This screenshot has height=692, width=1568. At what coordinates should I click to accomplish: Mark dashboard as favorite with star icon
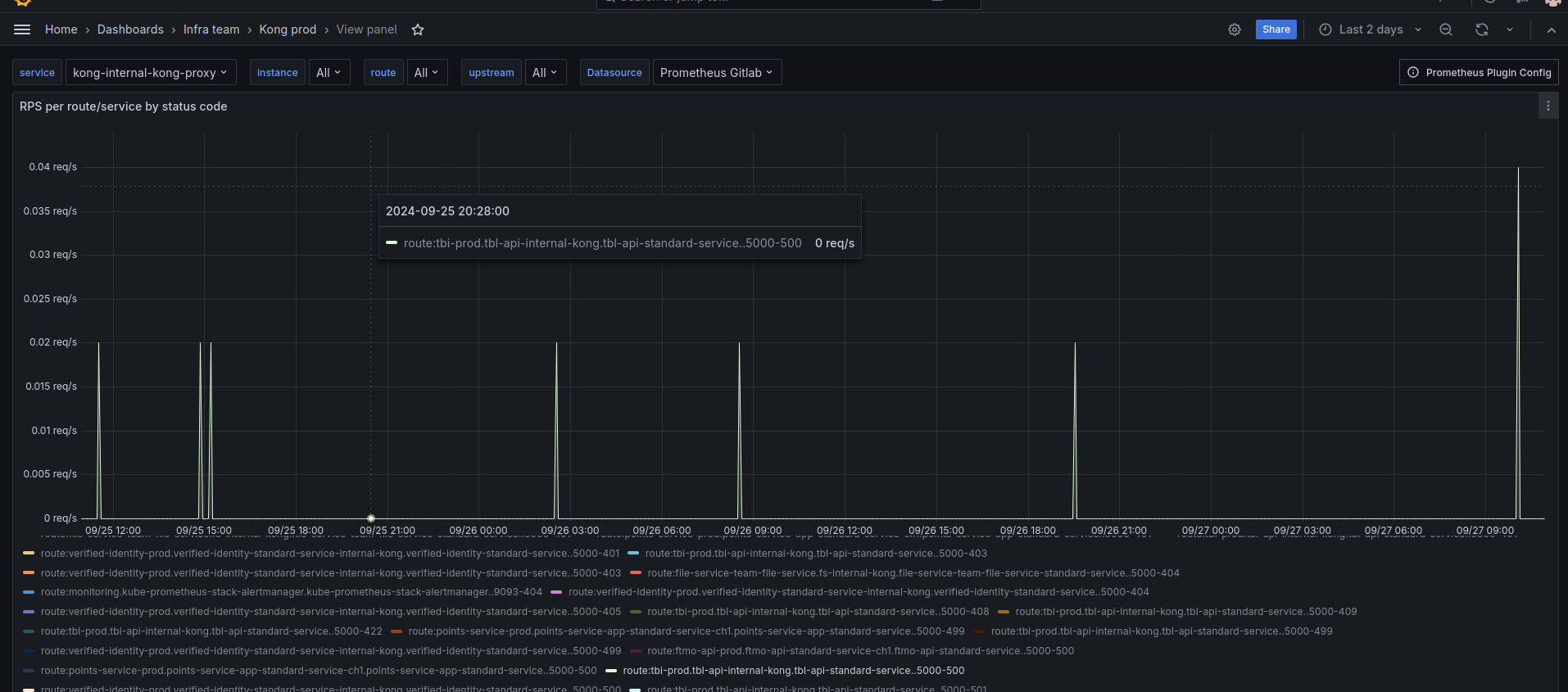pyautogui.click(x=418, y=29)
